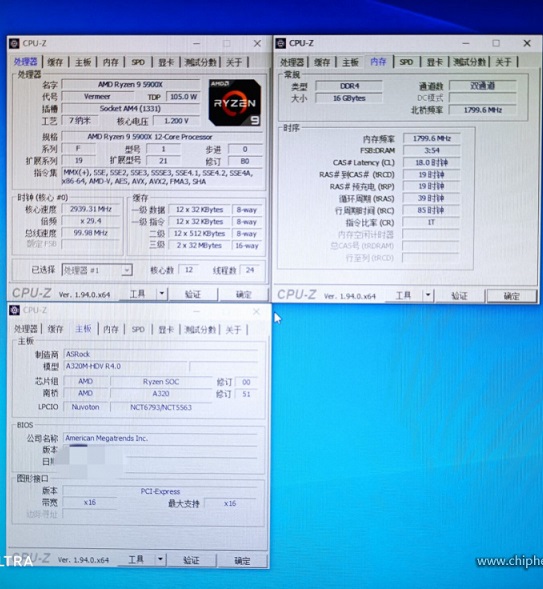Click 确定 button in processor window
This screenshot has height=589, width=543.
click(x=243, y=294)
